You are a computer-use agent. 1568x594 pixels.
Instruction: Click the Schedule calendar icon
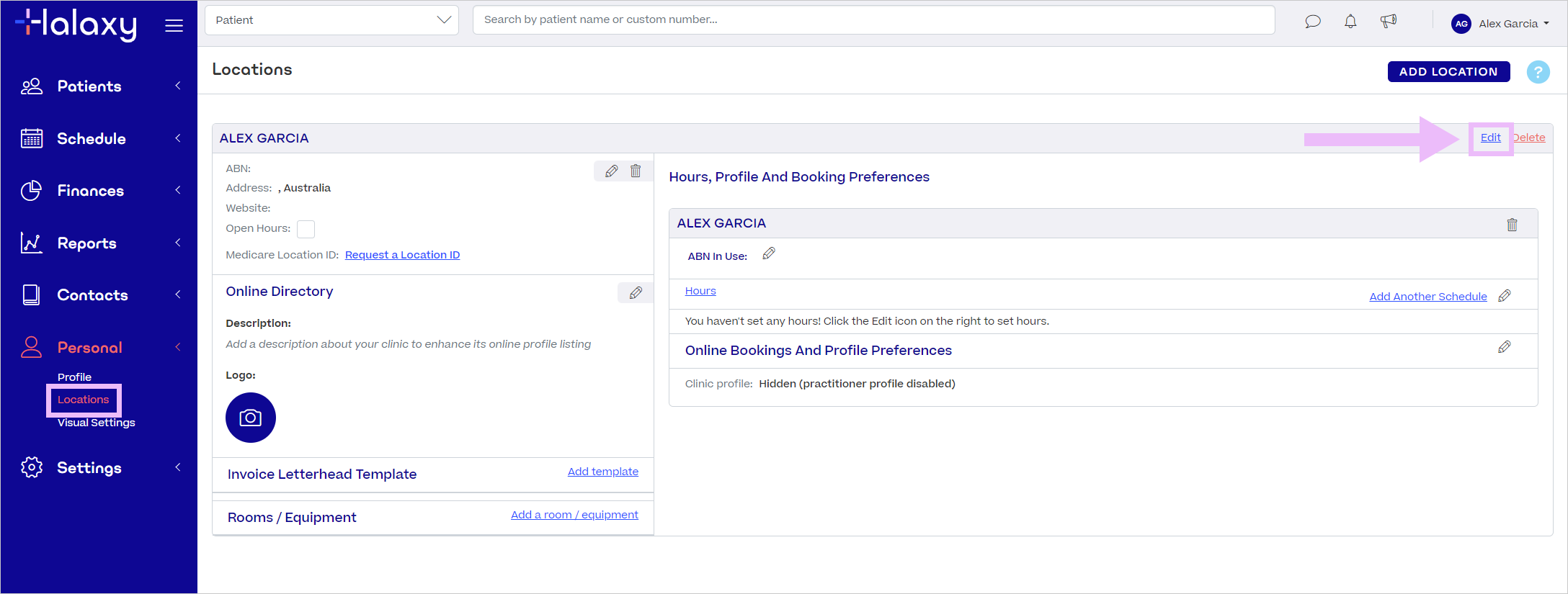(x=32, y=138)
